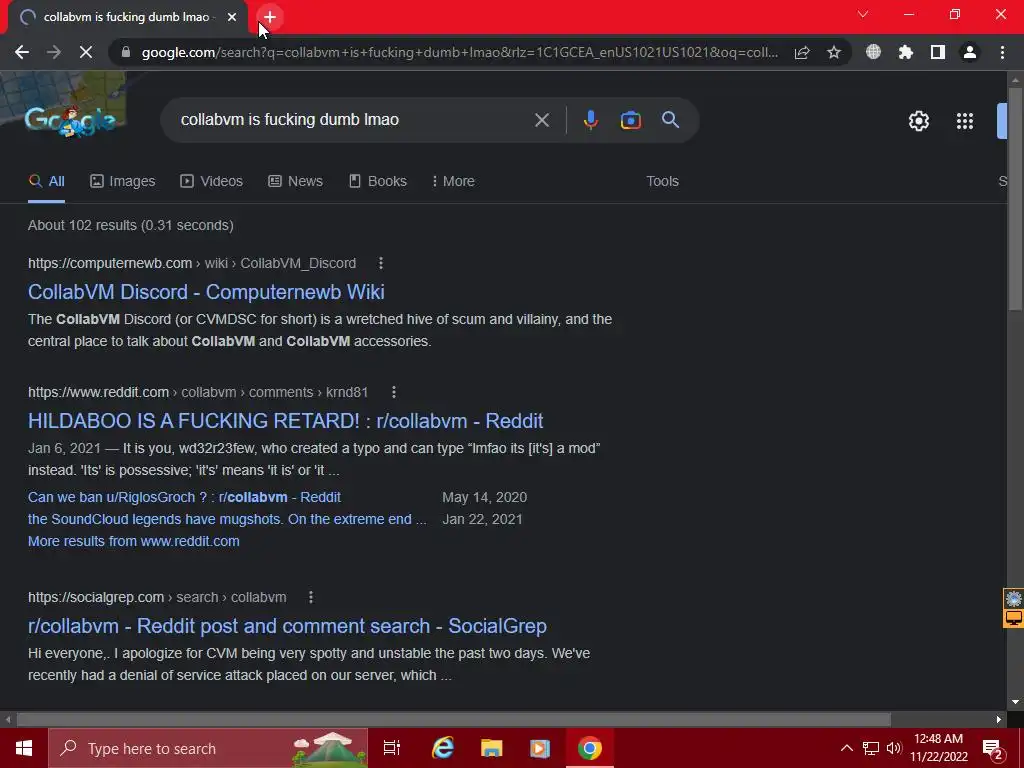The width and height of the screenshot is (1024, 768).
Task: Open Task View on the taskbar
Action: coord(392,748)
